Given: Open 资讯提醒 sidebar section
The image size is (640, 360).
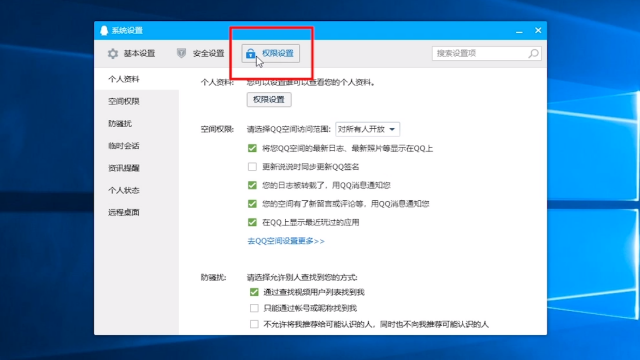Looking at the screenshot, I should pyautogui.click(x=136, y=168).
